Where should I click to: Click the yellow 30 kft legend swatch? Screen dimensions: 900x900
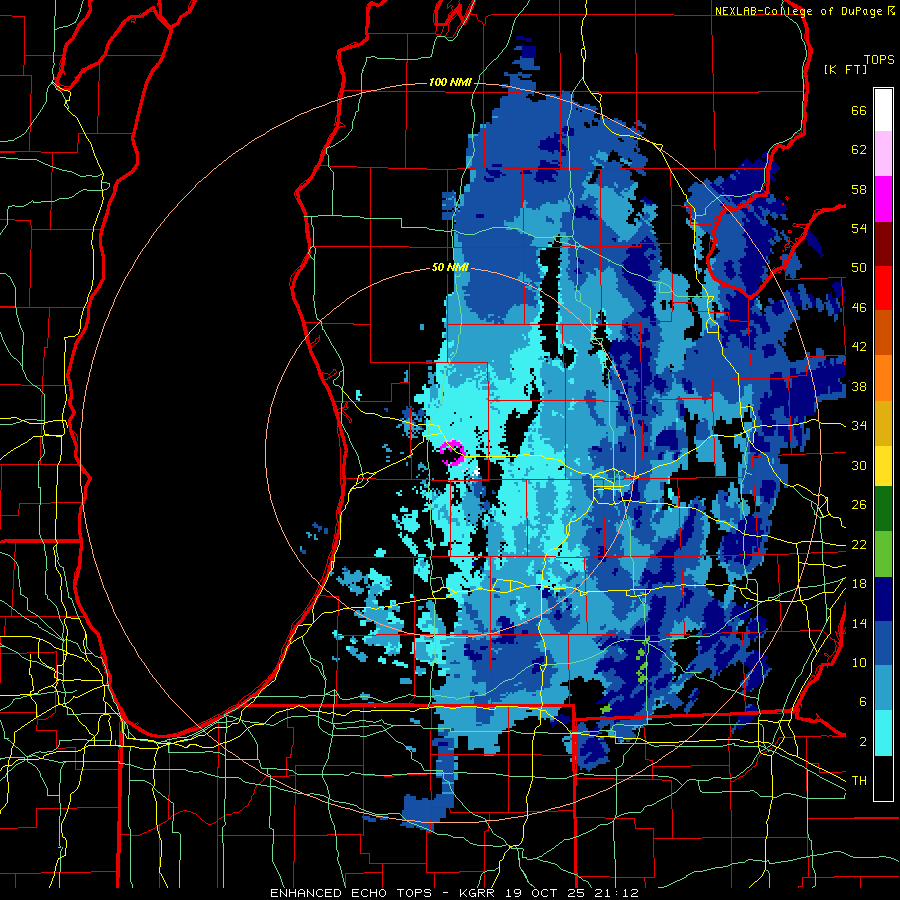883,466
